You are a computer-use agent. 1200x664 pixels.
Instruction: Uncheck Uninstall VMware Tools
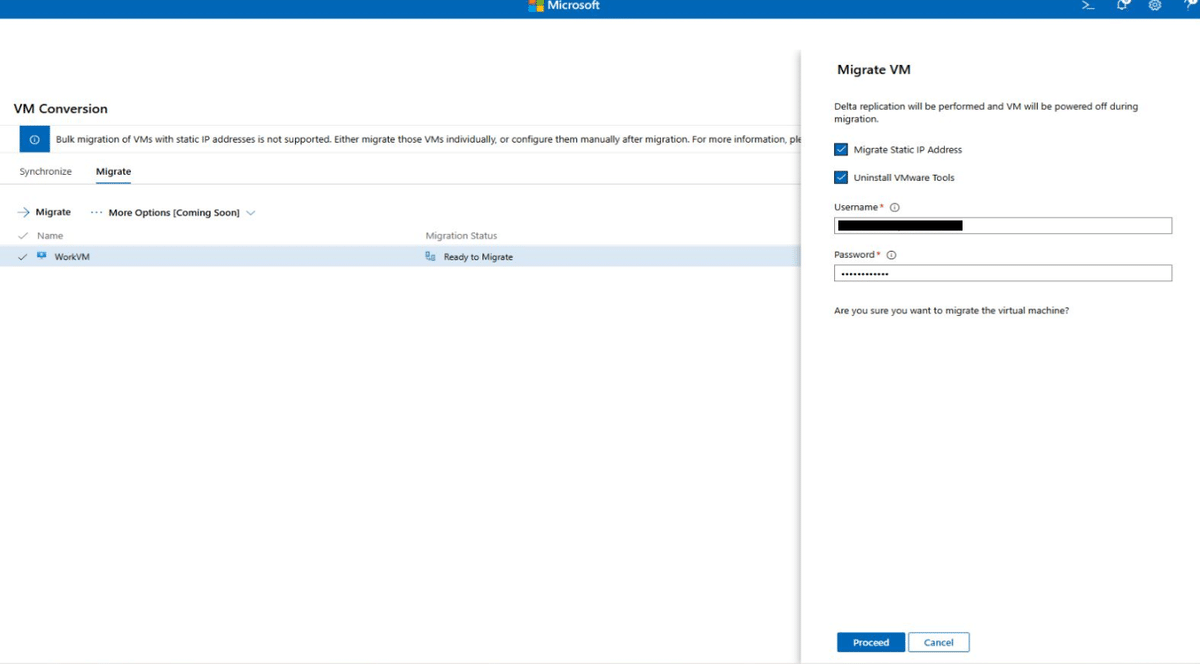[x=841, y=177]
